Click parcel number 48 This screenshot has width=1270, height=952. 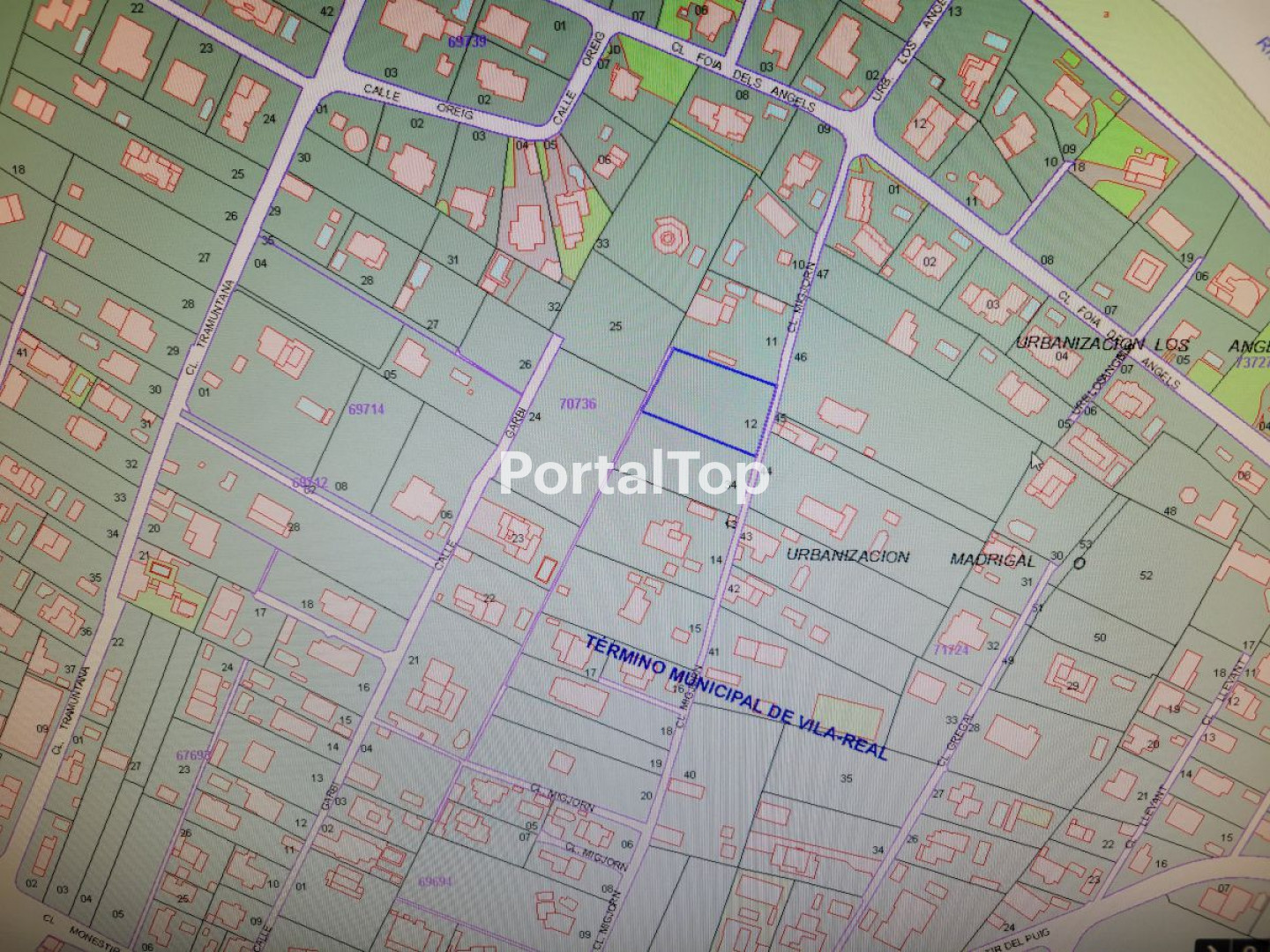[1169, 511]
